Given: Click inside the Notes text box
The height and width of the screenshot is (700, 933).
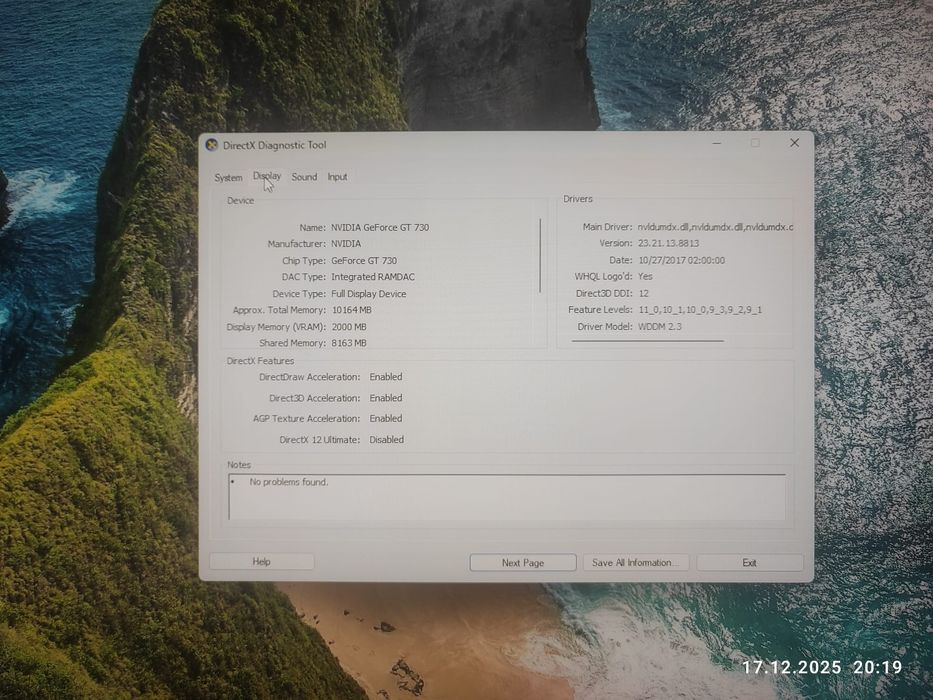Looking at the screenshot, I should [507, 497].
